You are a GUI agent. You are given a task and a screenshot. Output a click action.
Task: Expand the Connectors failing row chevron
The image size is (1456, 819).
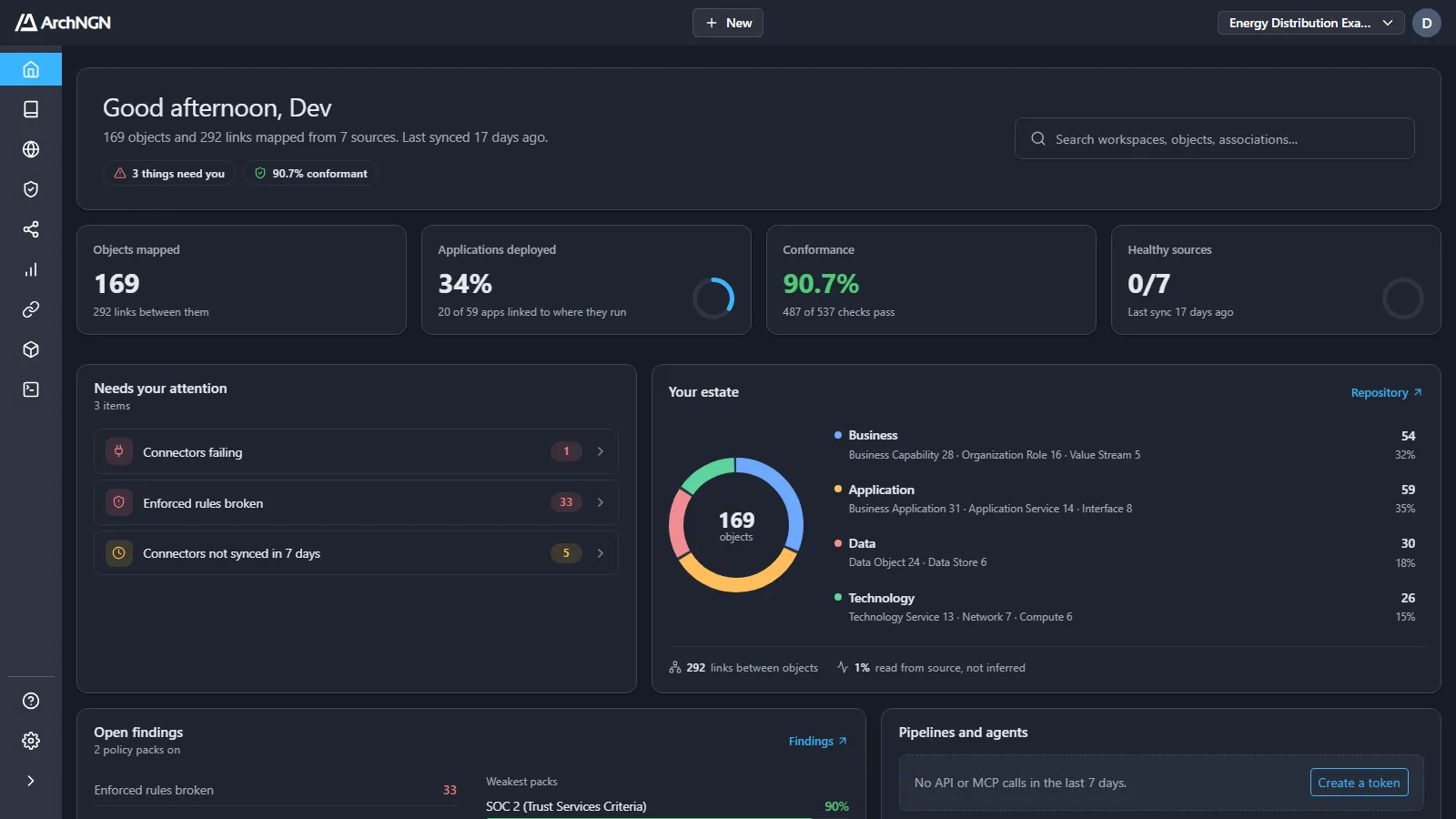(x=601, y=451)
